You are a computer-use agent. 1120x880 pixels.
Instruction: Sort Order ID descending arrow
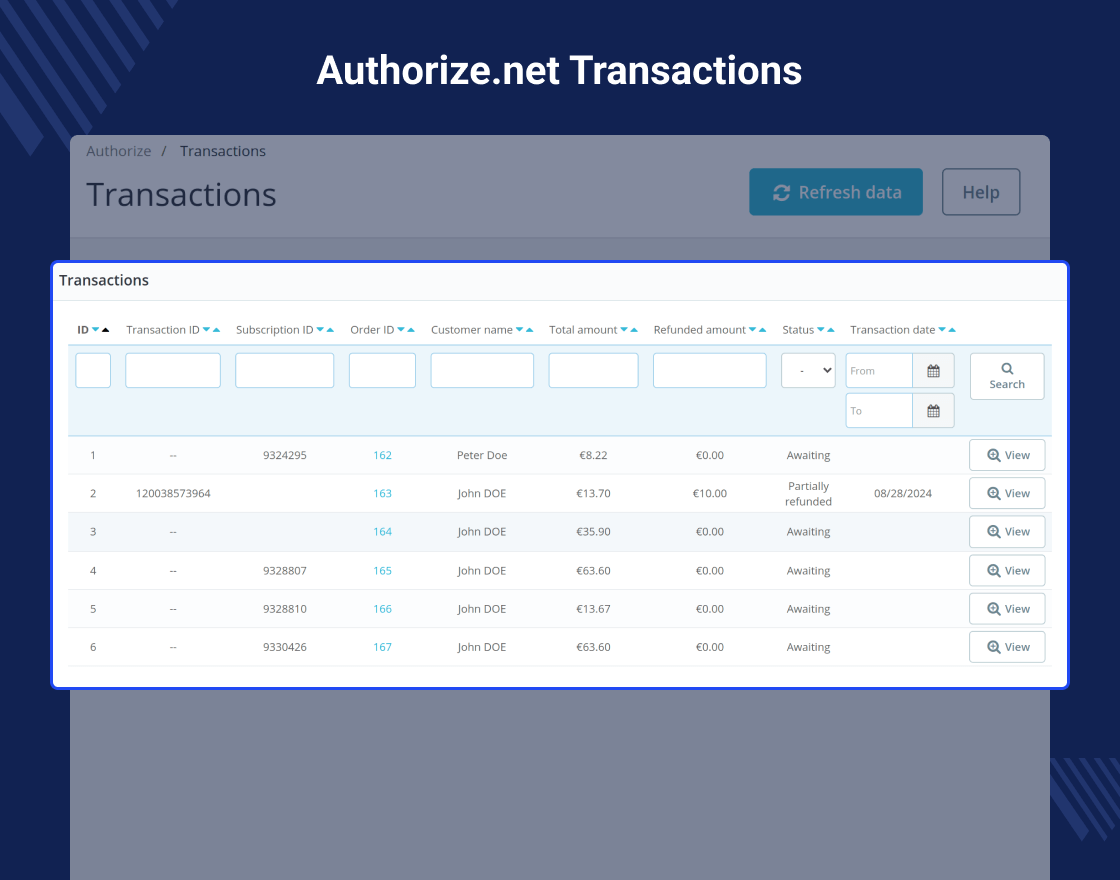tap(401, 330)
